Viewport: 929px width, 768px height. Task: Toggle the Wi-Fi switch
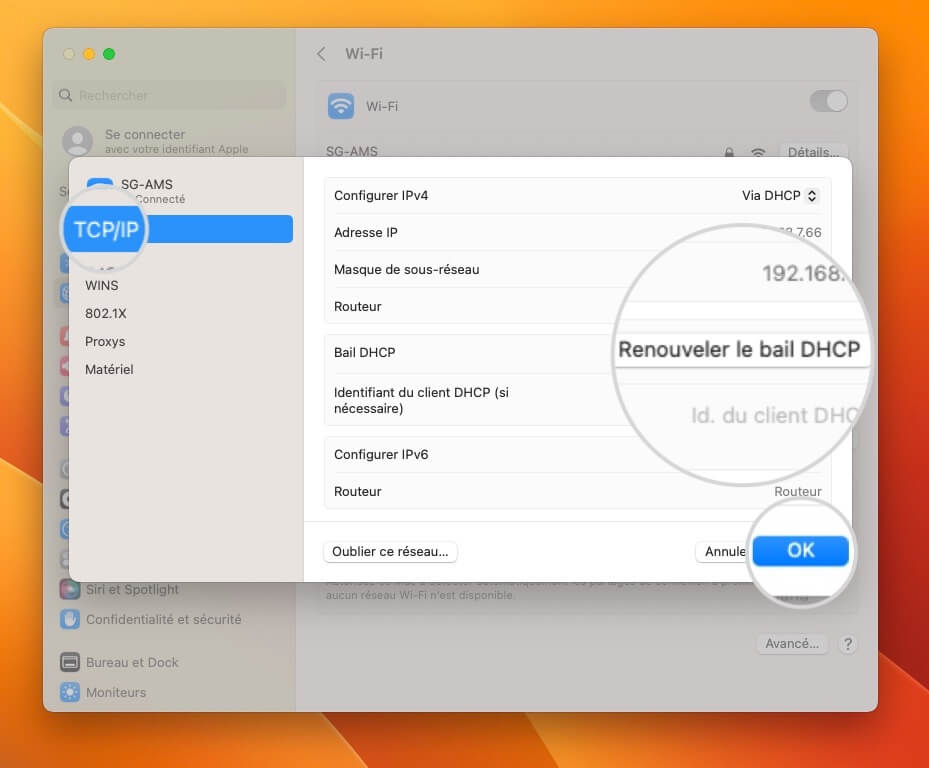point(829,101)
